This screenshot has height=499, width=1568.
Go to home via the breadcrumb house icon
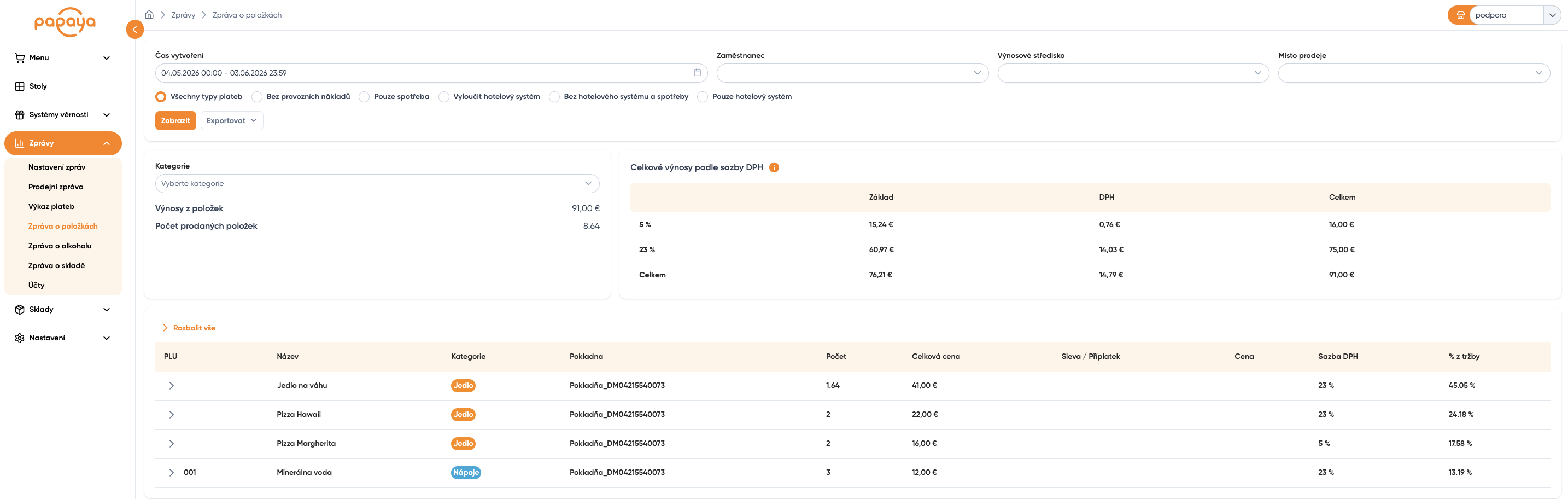(149, 15)
